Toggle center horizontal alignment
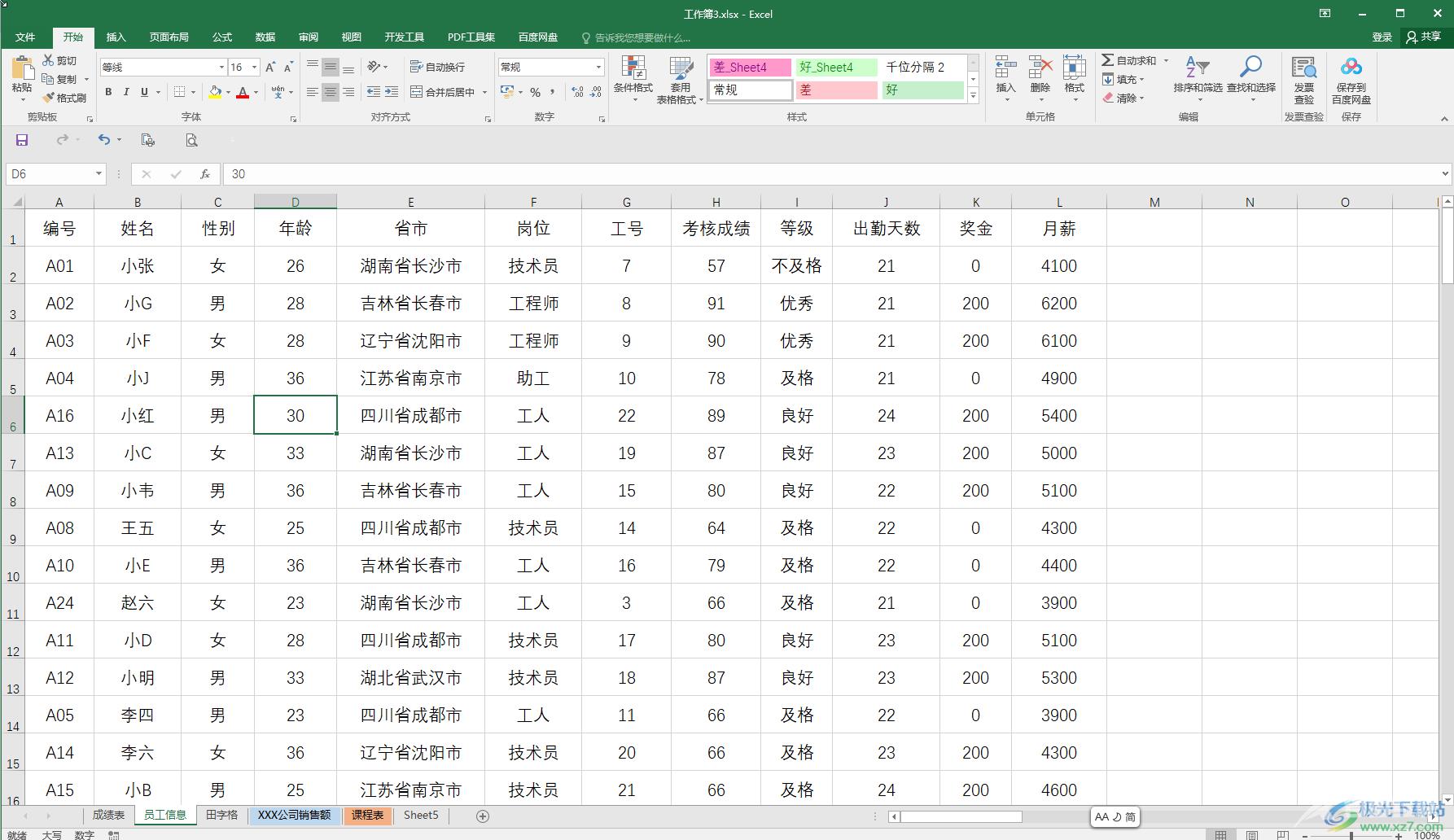This screenshot has width=1454, height=840. (x=330, y=92)
